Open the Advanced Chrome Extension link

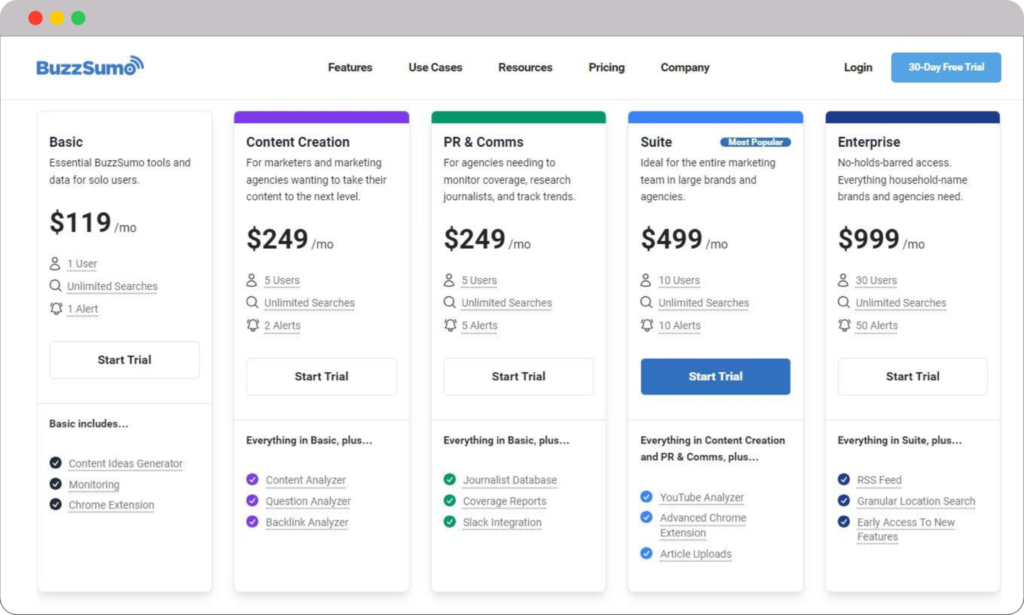(703, 525)
